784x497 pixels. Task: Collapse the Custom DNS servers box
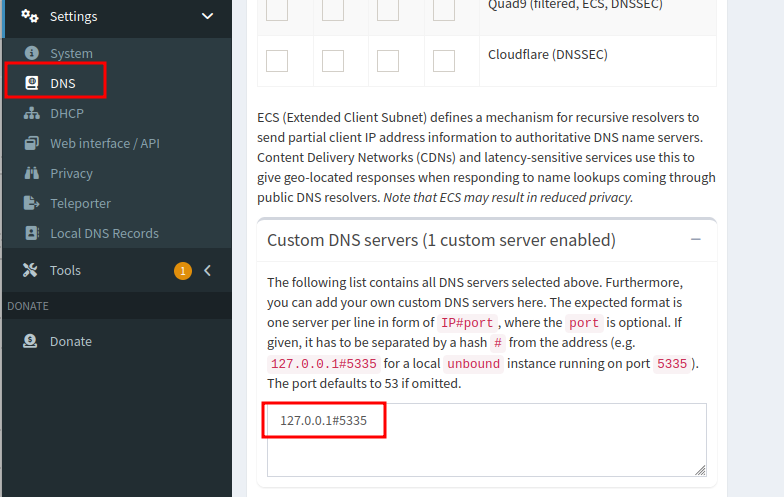click(696, 240)
